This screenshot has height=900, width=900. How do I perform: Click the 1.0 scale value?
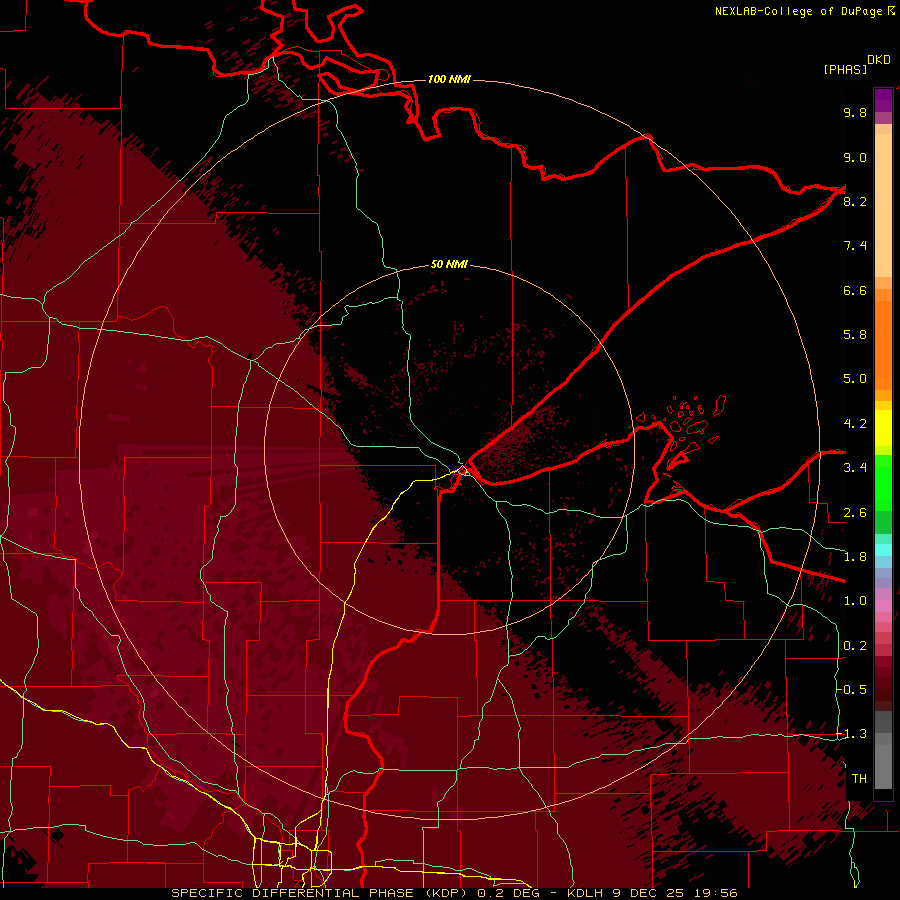855,601
